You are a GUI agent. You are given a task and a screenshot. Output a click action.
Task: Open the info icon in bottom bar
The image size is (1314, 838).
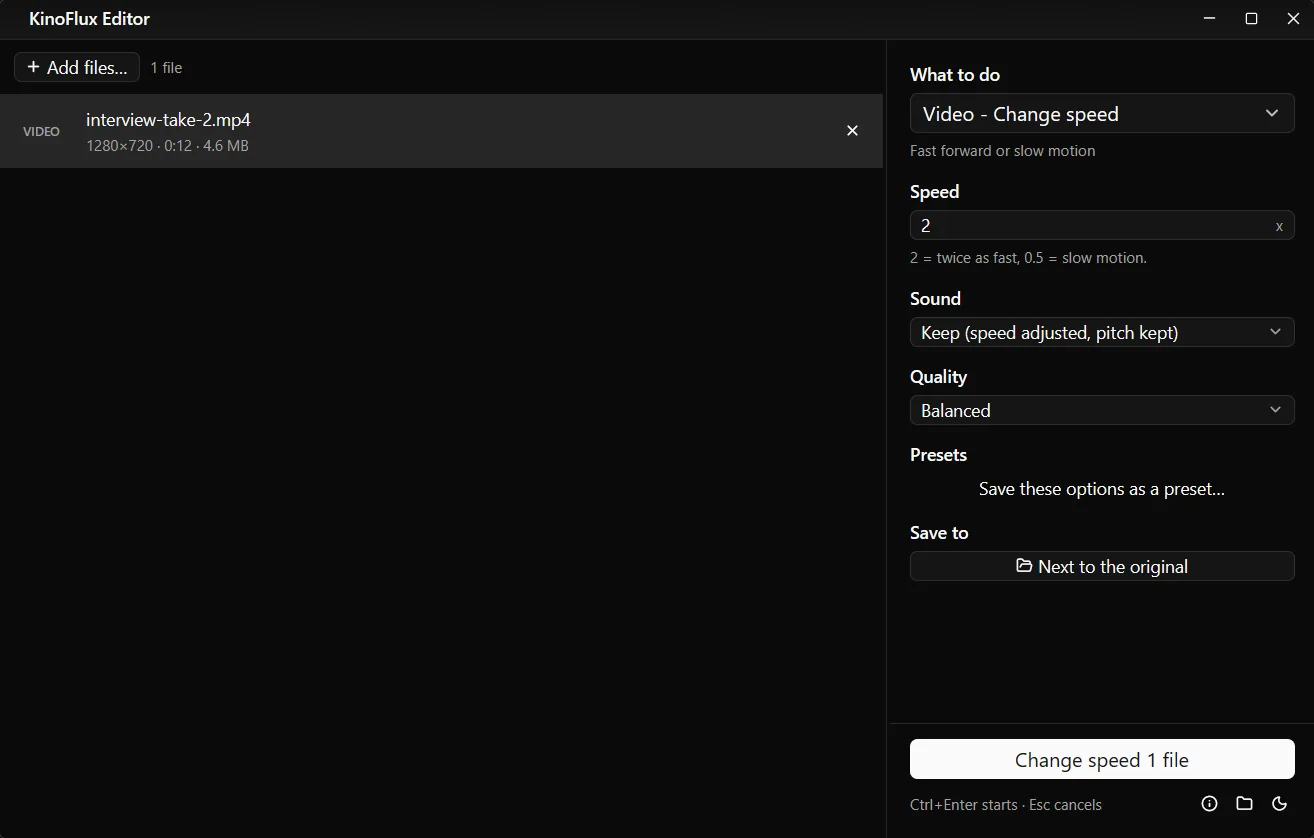click(1209, 804)
